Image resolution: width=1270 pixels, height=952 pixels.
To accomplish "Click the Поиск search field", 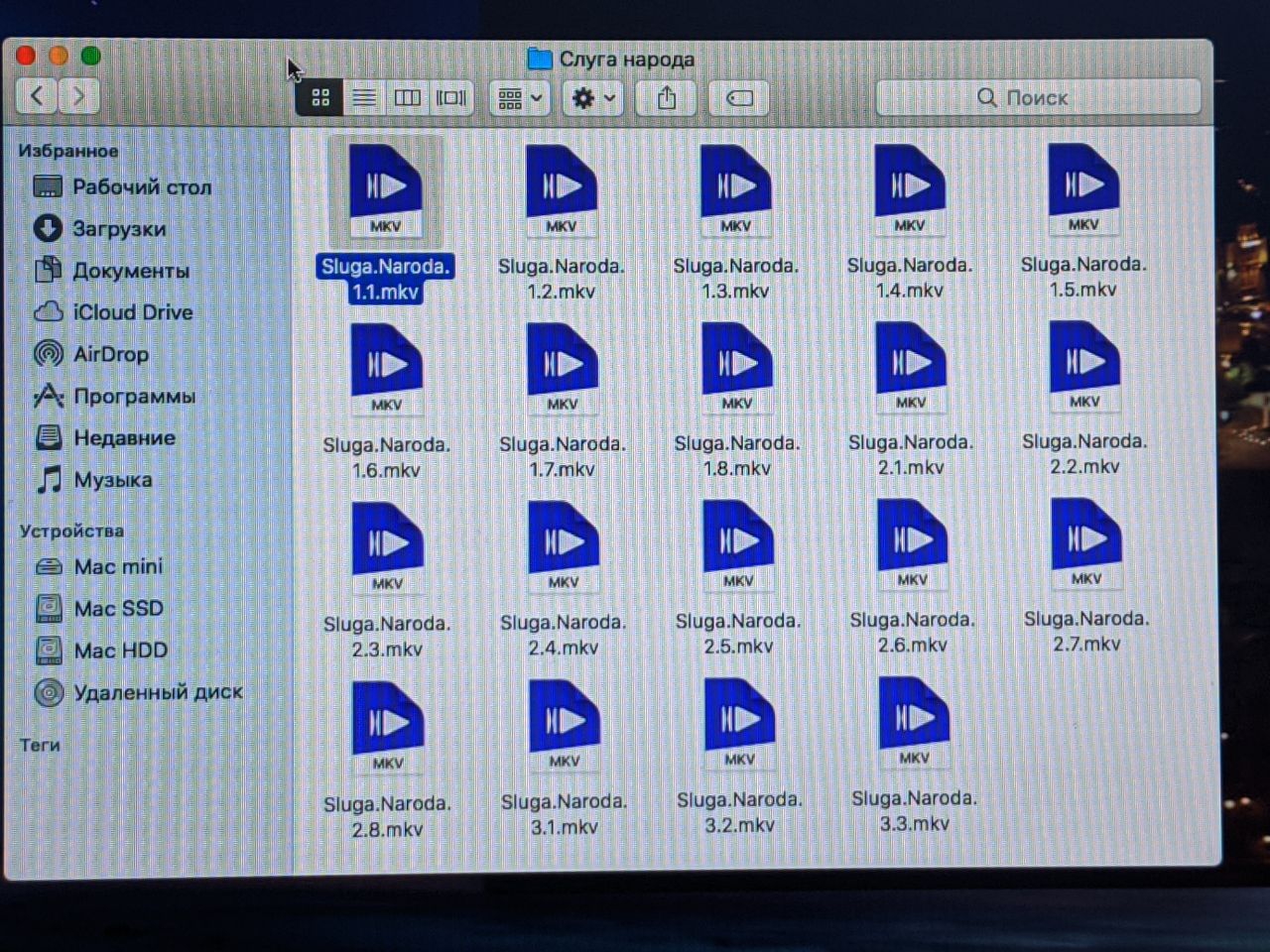I will (x=1038, y=97).
